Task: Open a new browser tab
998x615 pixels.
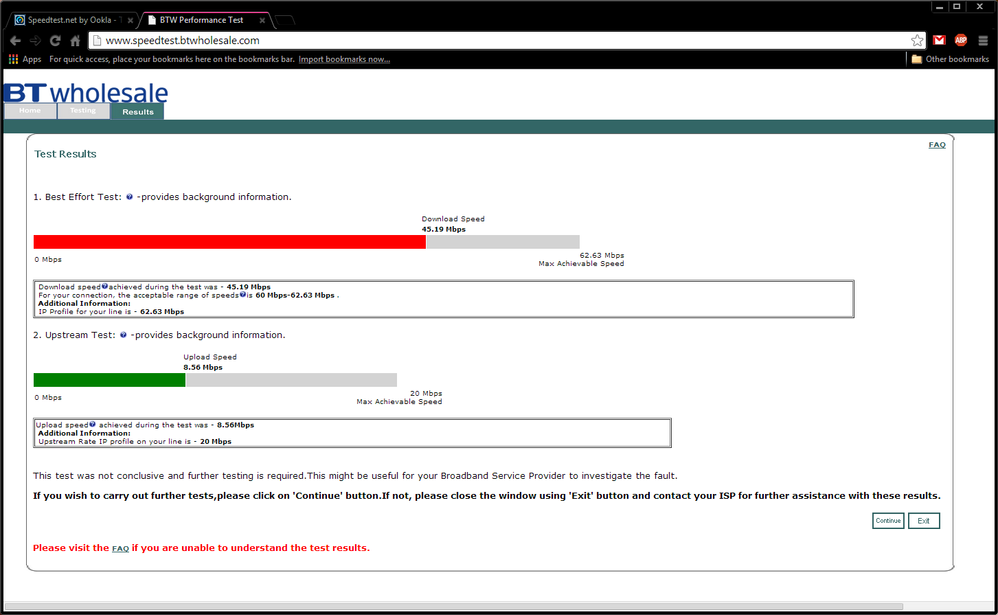Action: [285, 20]
